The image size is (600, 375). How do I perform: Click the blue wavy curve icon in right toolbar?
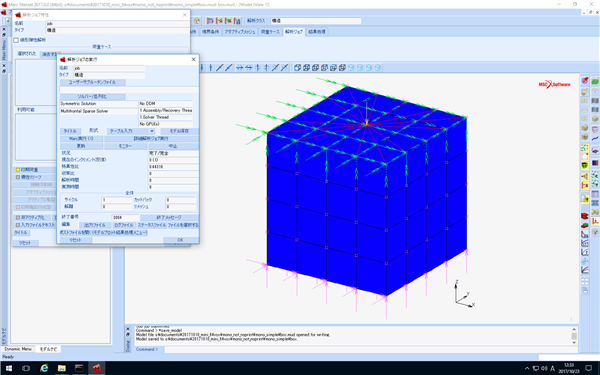(595, 139)
